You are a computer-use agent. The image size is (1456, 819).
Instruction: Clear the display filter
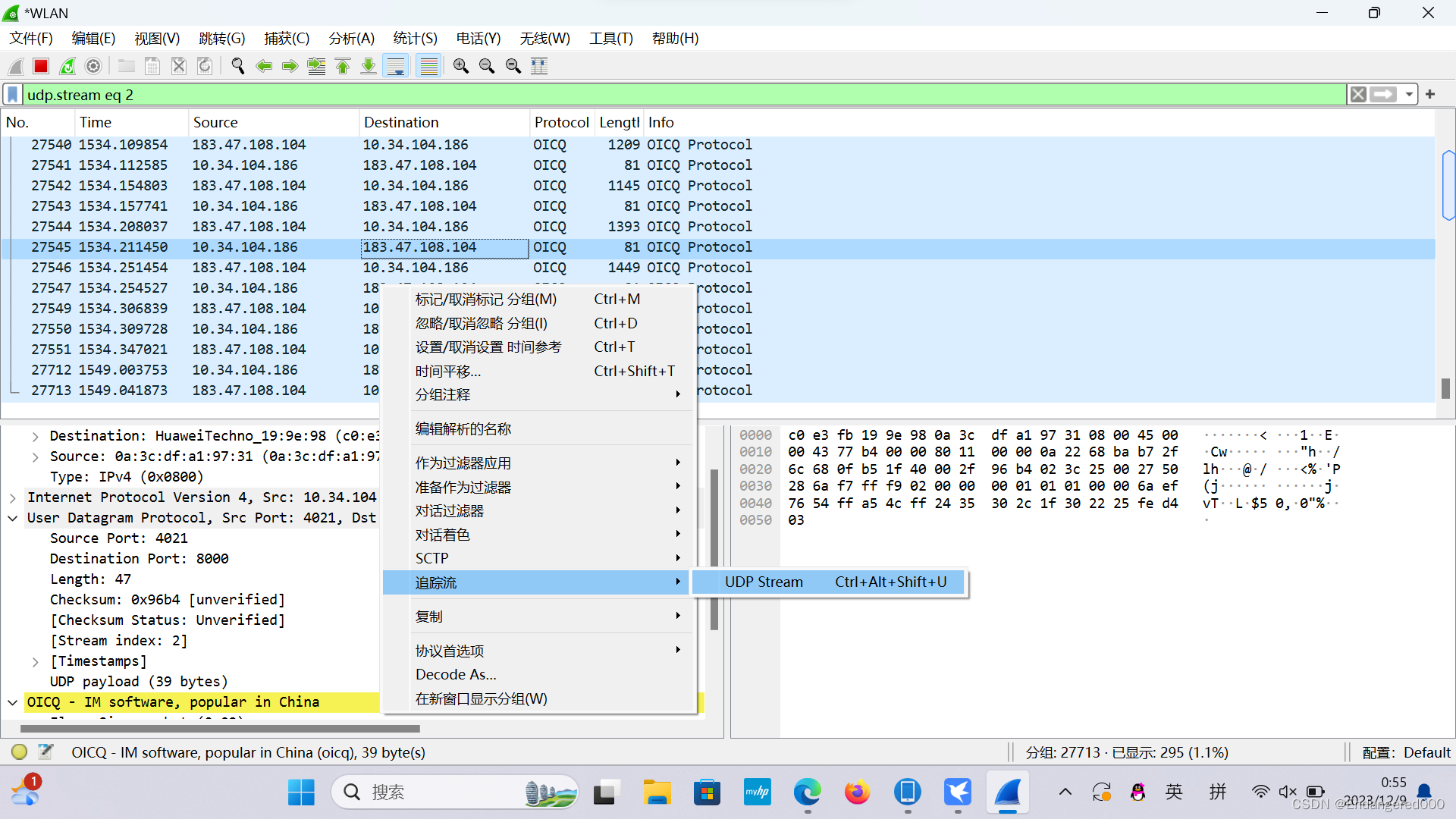click(1358, 95)
